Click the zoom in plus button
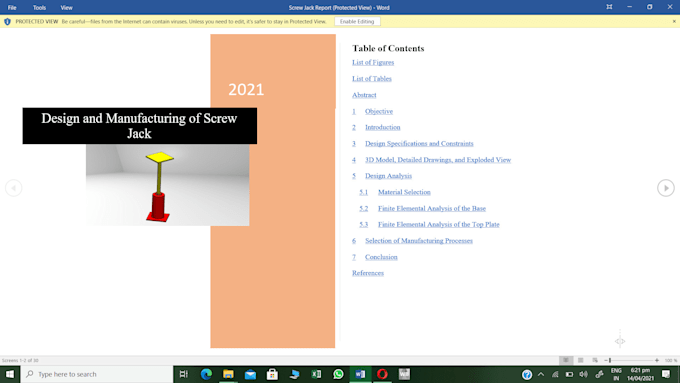Viewport: 680px width, 383px height. (x=657, y=360)
